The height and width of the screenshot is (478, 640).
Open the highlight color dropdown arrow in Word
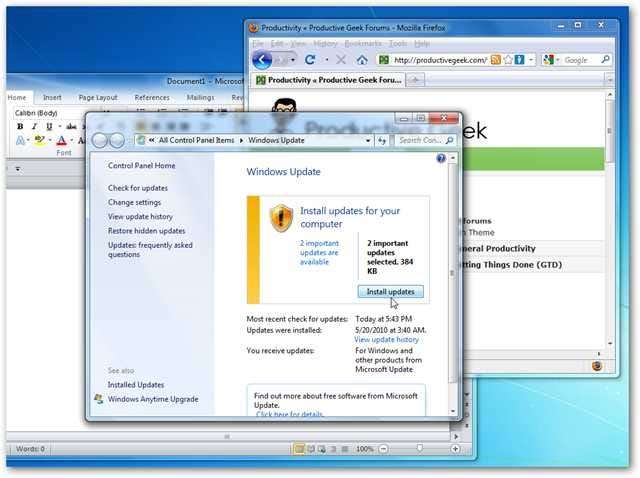point(50,141)
